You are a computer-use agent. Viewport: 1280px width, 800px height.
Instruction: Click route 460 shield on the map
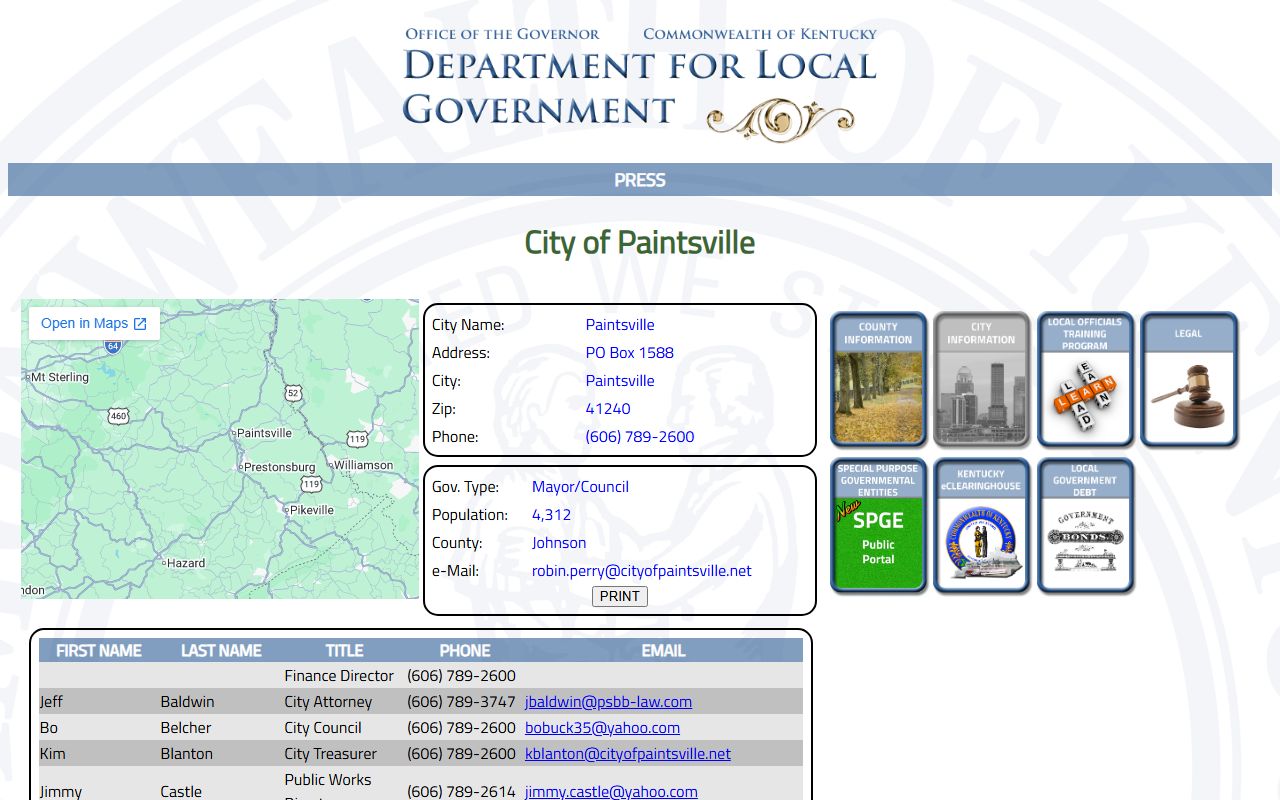tap(119, 416)
